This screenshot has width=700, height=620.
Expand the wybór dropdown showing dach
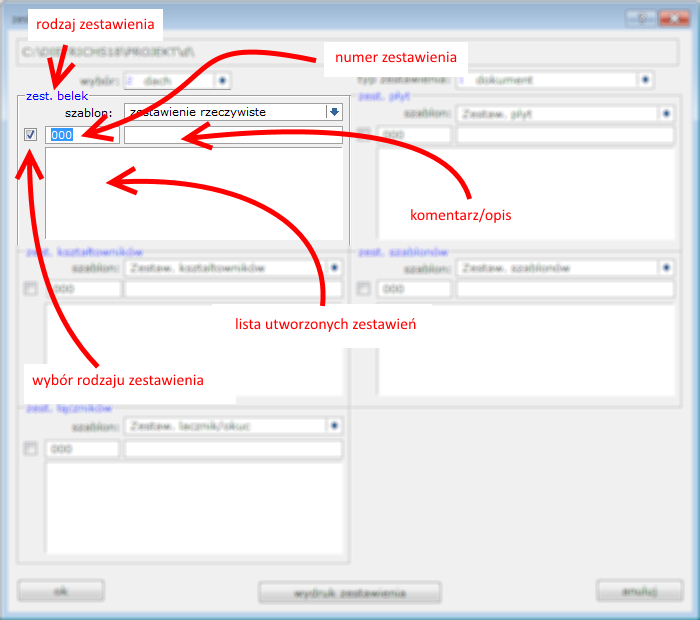point(222,80)
